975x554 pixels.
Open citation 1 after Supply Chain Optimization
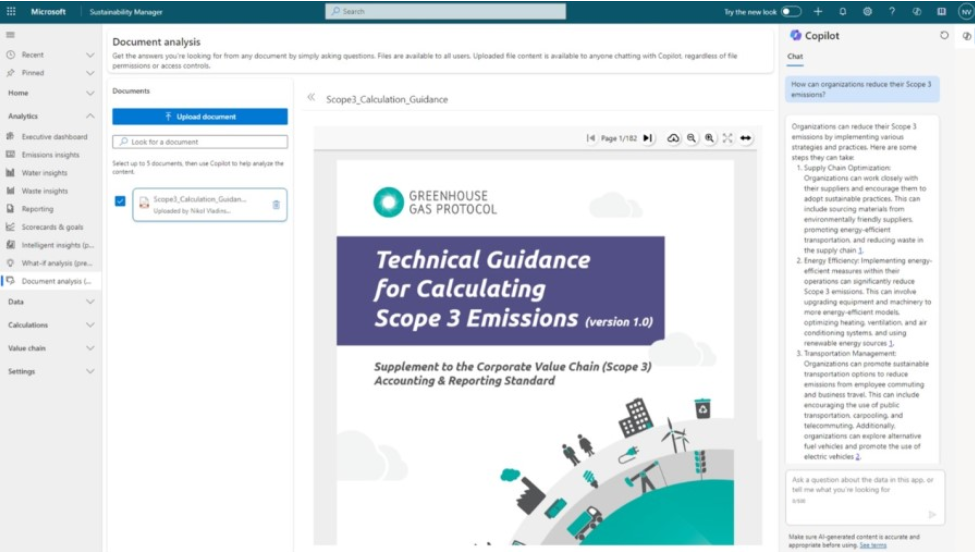point(861,251)
